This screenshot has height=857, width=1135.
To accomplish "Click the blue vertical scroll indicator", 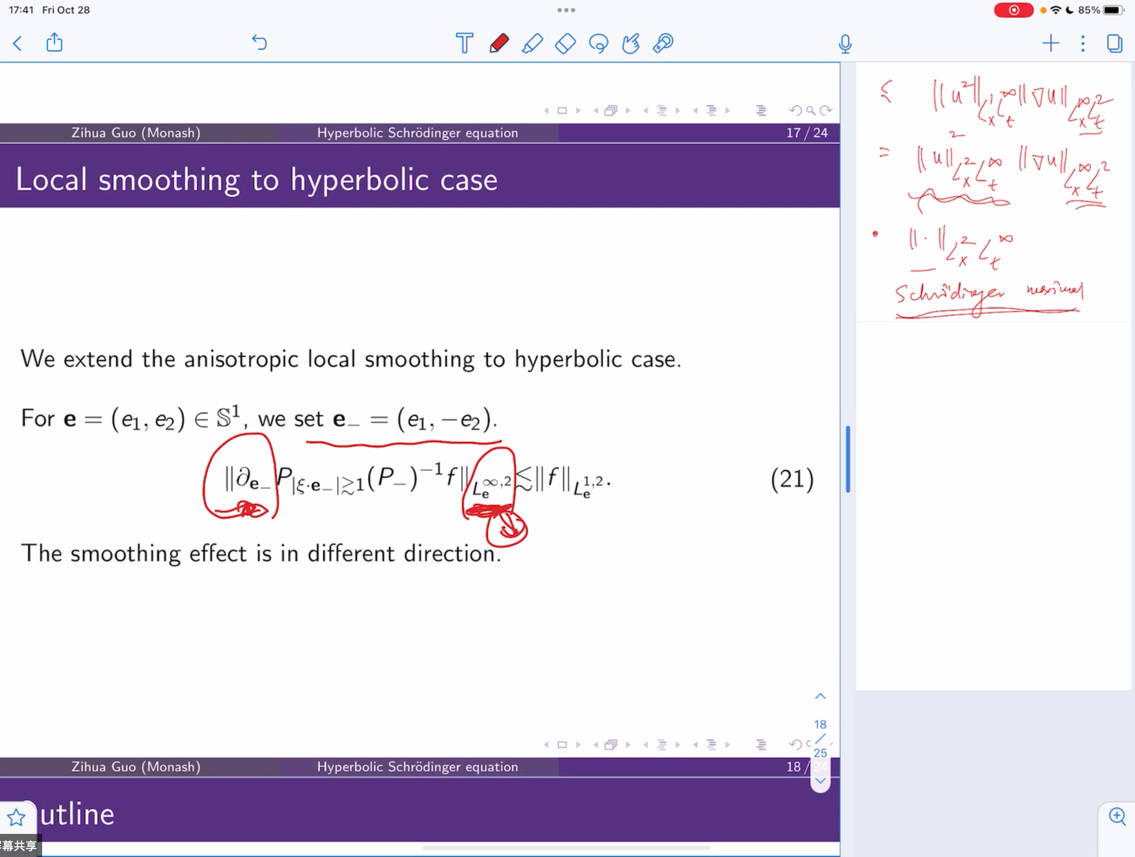I will click(848, 459).
